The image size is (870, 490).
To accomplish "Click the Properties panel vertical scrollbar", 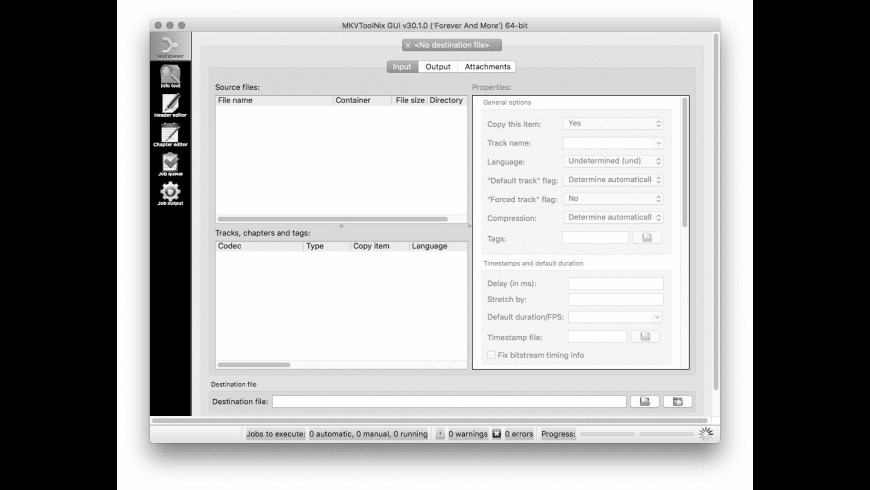I will 685,162.
